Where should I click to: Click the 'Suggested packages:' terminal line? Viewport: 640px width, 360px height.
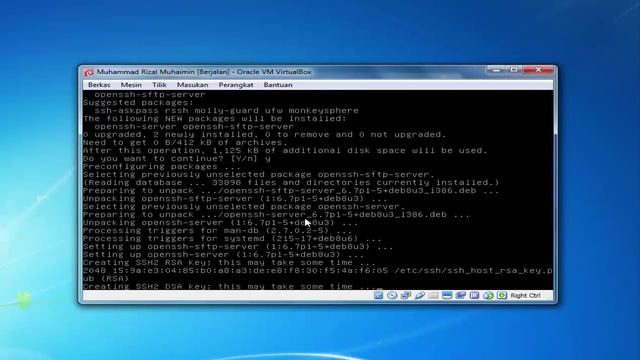click(138, 102)
